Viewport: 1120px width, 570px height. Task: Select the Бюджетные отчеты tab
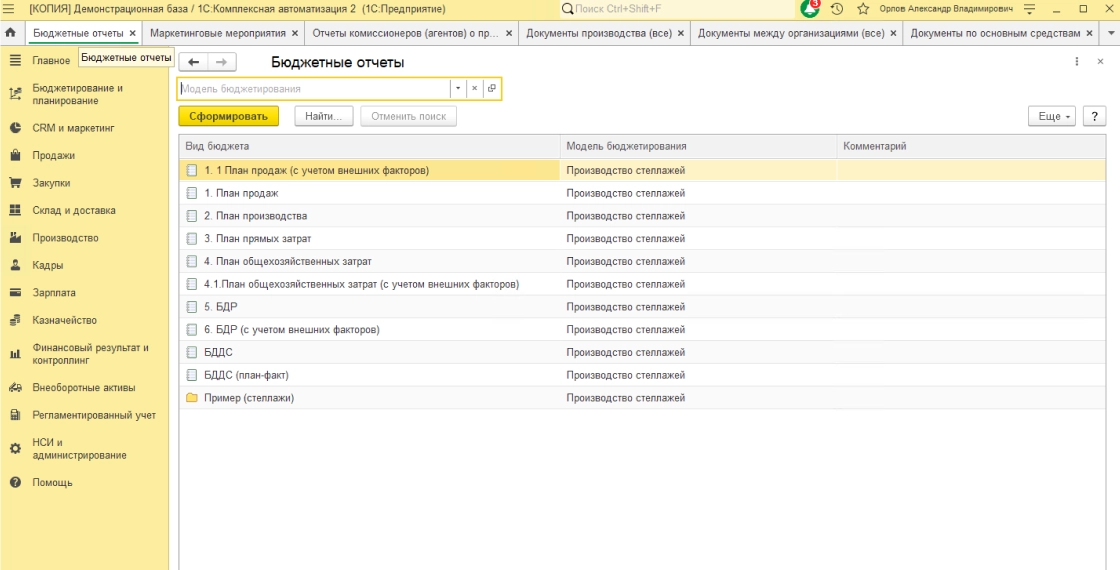(x=79, y=33)
